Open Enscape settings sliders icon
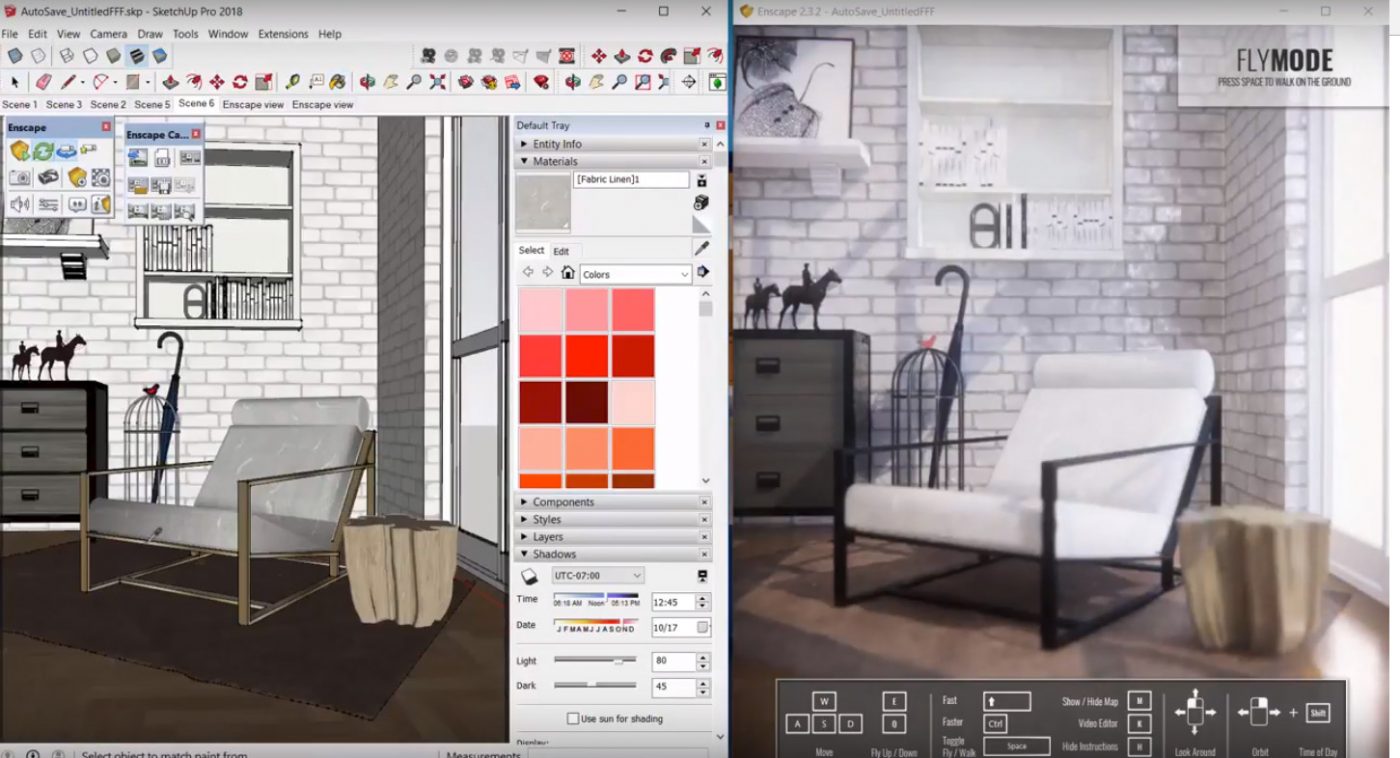The width and height of the screenshot is (1400, 758). (x=48, y=205)
